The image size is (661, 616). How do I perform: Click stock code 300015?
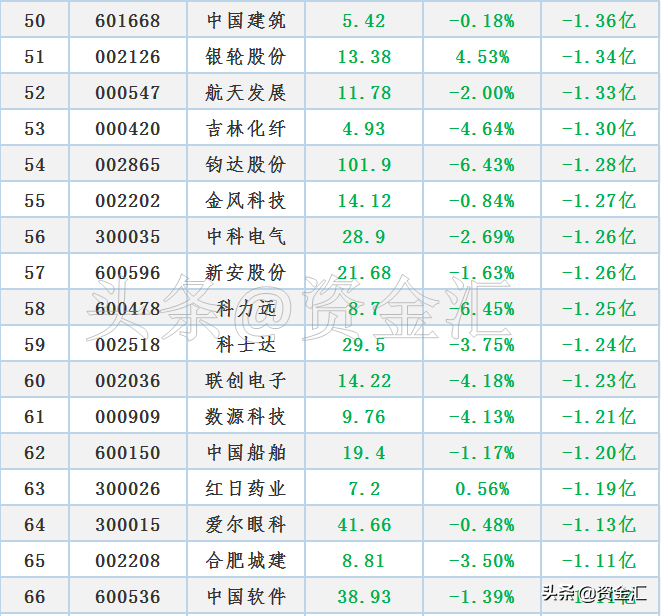click(x=128, y=525)
